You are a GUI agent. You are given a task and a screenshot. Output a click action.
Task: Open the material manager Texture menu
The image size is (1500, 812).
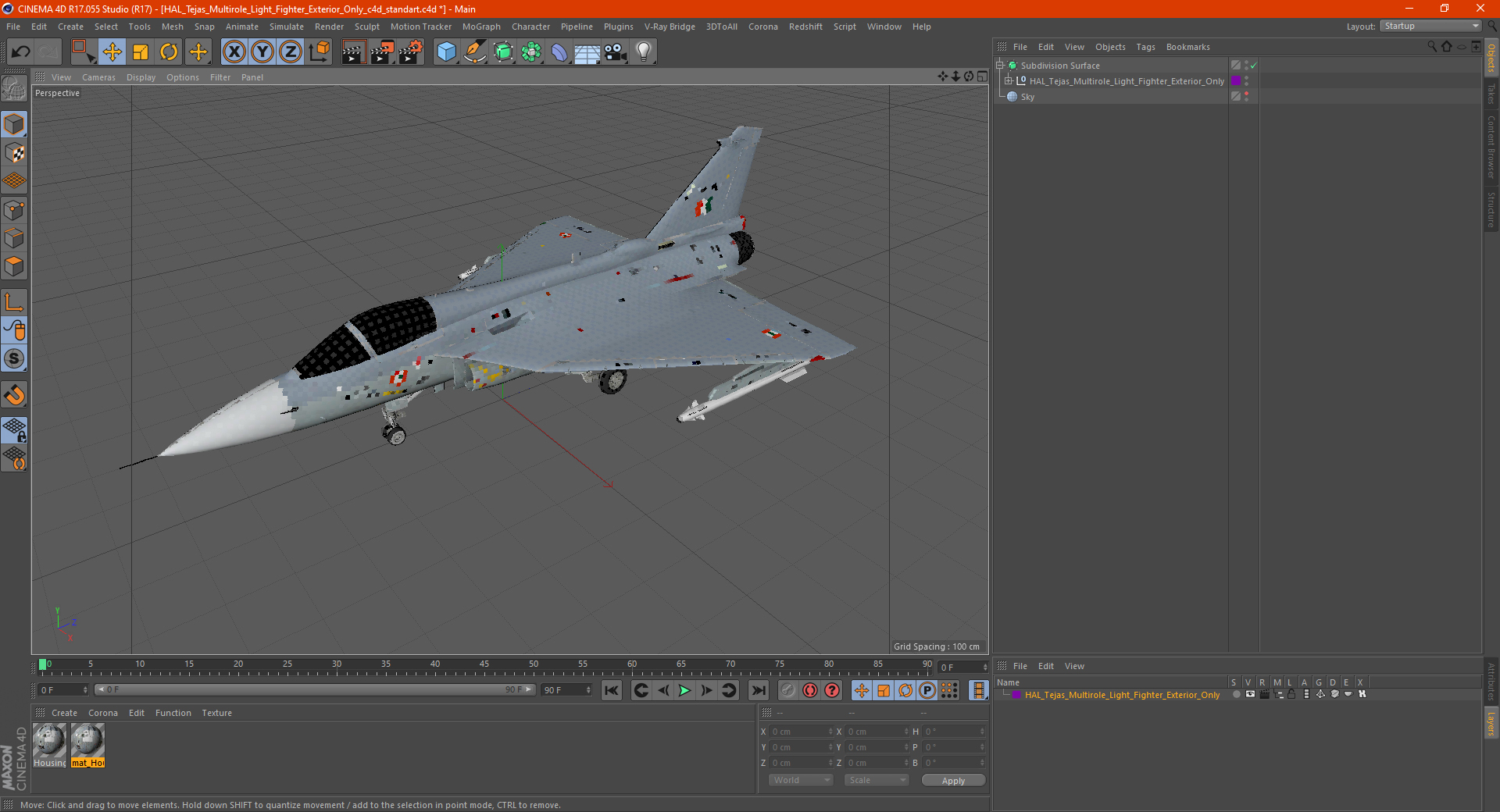tap(216, 713)
